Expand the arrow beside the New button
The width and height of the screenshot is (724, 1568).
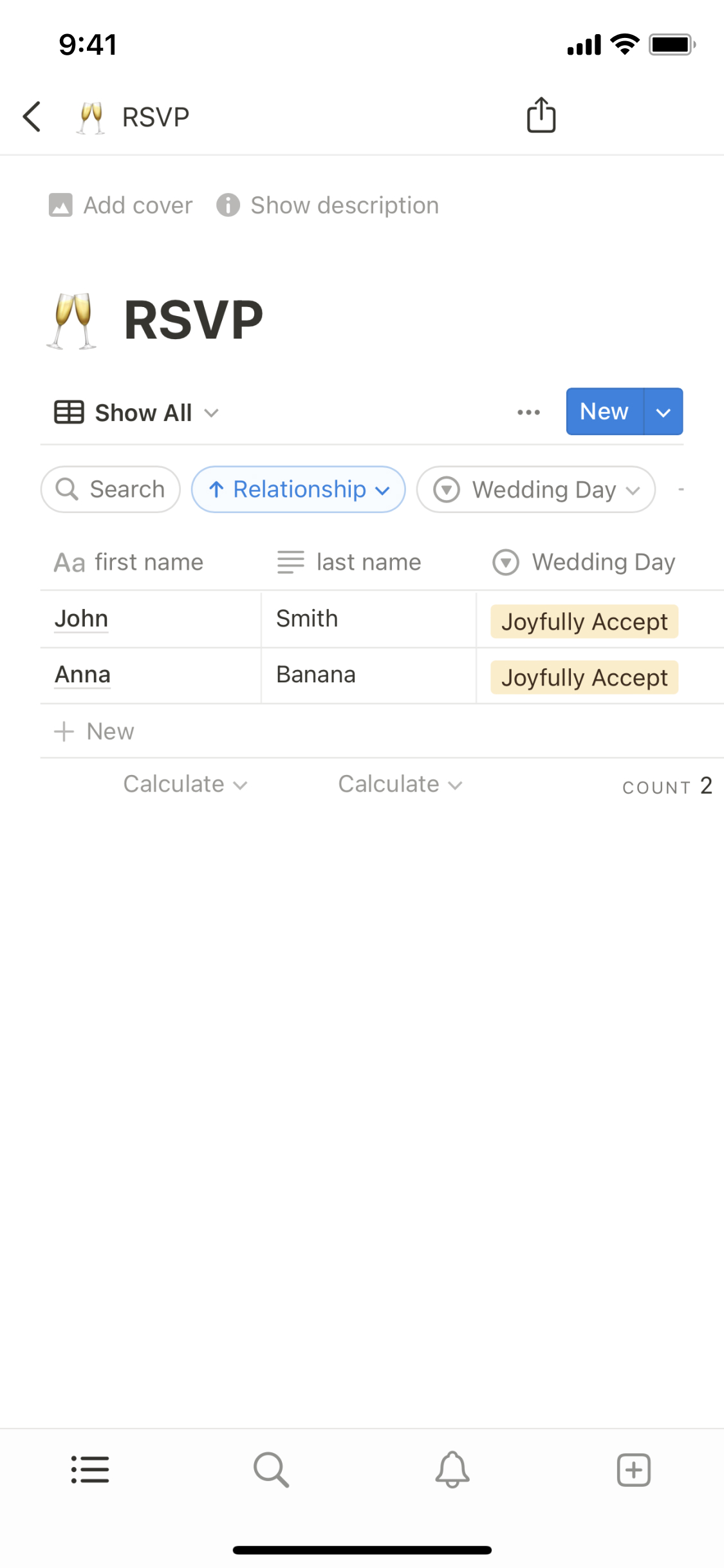[x=664, y=412]
